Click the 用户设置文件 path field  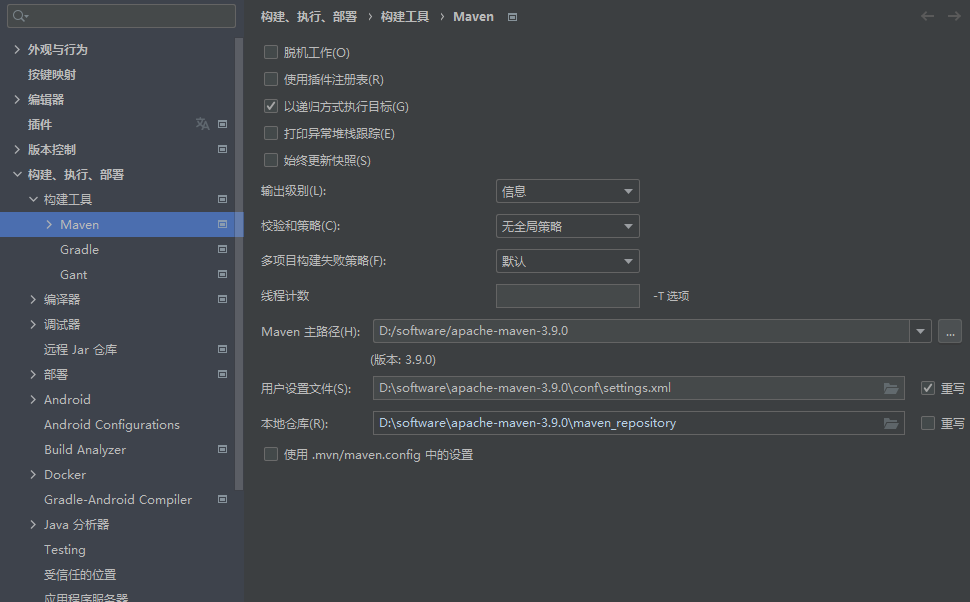(x=638, y=388)
